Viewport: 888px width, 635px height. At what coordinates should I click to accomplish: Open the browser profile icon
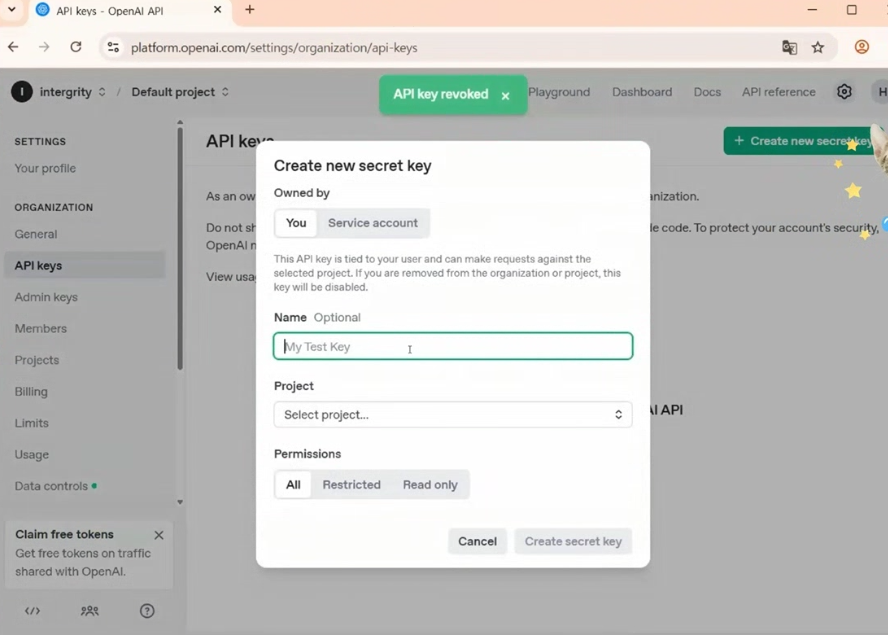861,47
